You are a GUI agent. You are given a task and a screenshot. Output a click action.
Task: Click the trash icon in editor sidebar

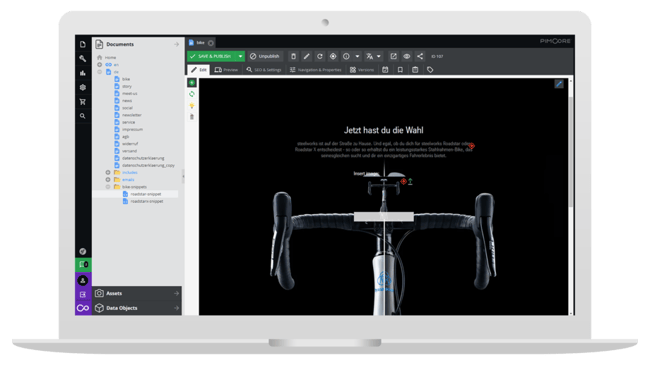click(x=192, y=117)
